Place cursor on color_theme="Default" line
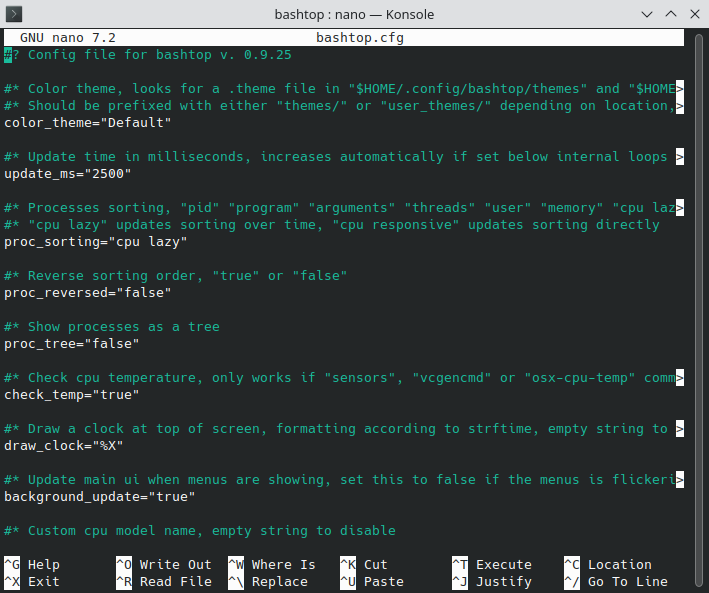This screenshot has width=709, height=593. click(88, 123)
